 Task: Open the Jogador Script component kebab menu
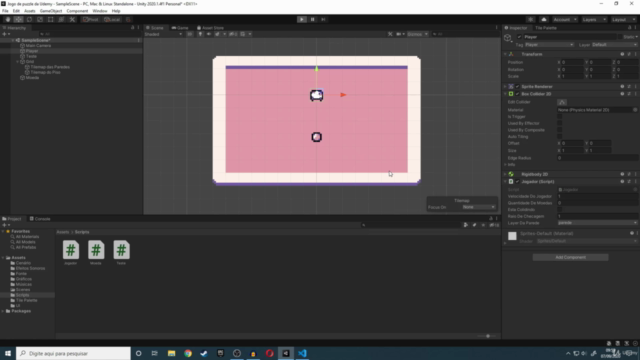(x=636, y=182)
